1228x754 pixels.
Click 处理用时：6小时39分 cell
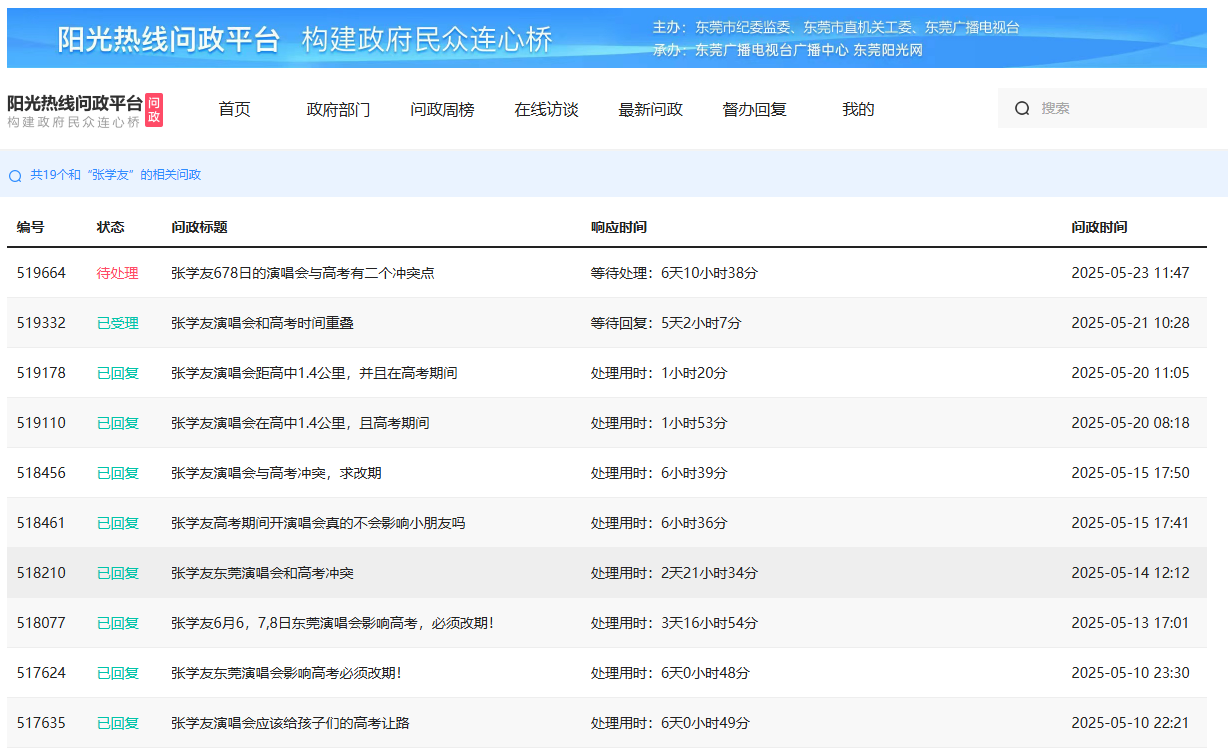click(x=659, y=473)
